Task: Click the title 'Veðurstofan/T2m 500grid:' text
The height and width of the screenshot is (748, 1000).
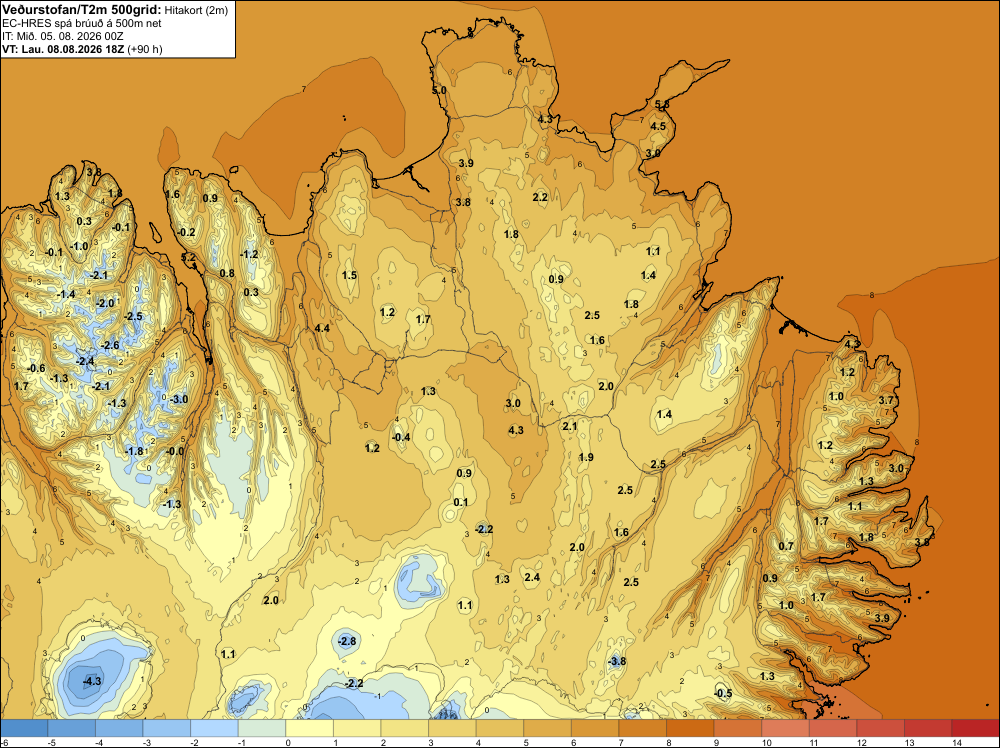Action: click(x=82, y=10)
